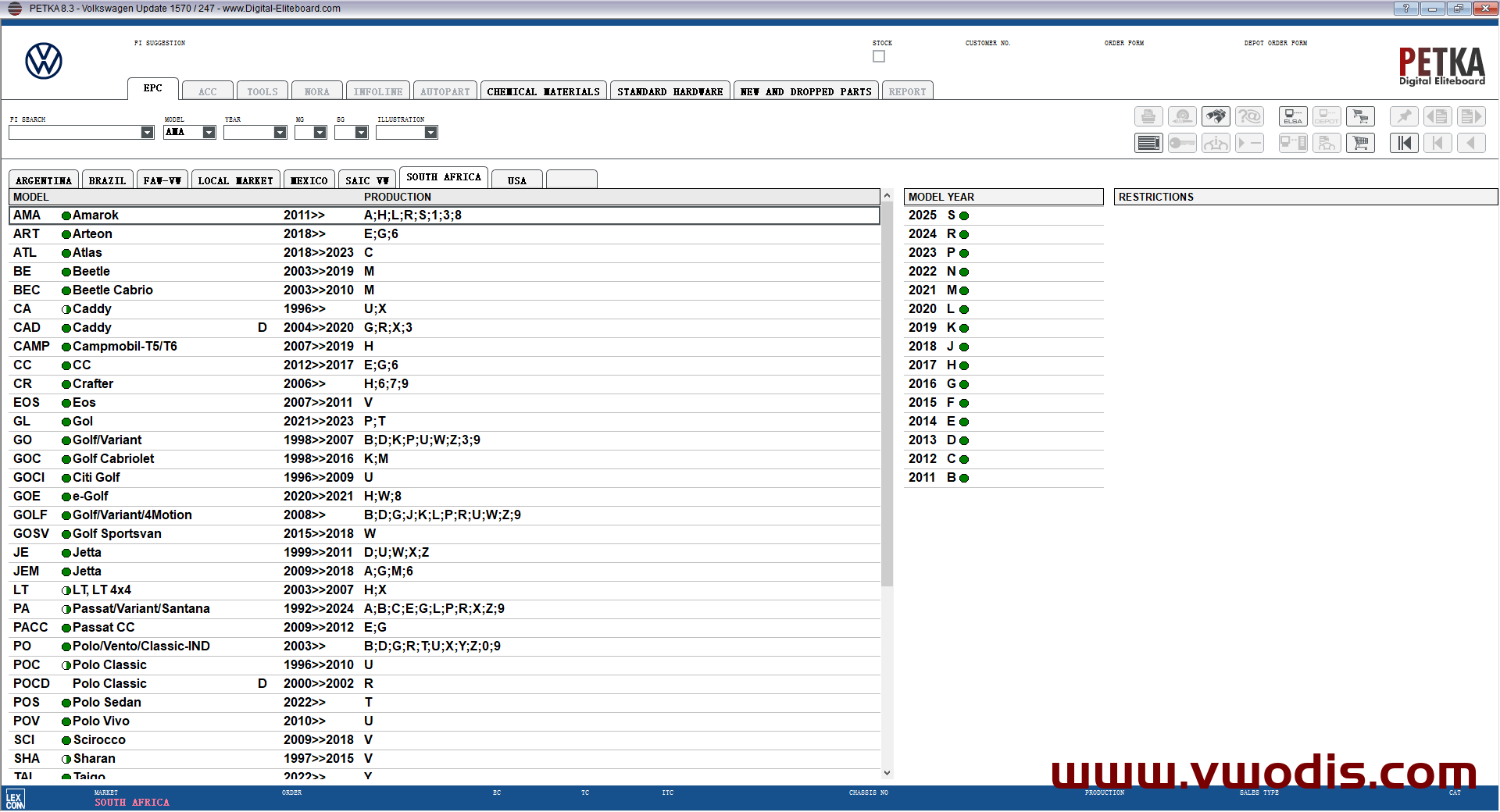Jump to first with the bar-arrow icon
This screenshot has height=812, width=1500.
tap(1404, 143)
